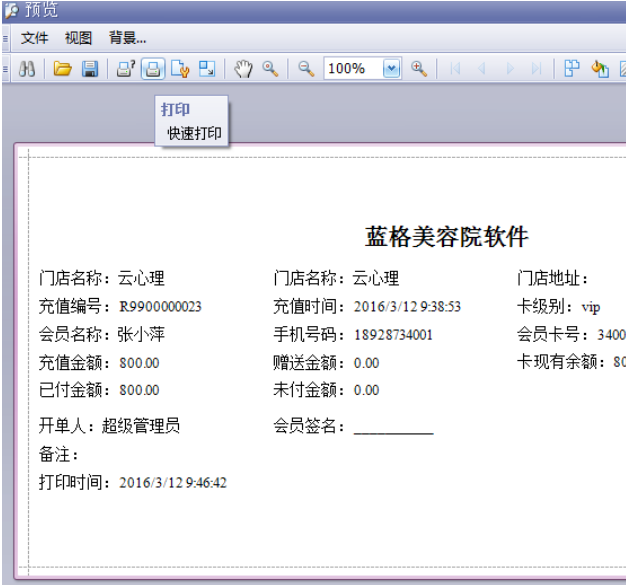This screenshot has width=626, height=585.
Task: Click the multiple pages layout icon
Action: tap(572, 69)
